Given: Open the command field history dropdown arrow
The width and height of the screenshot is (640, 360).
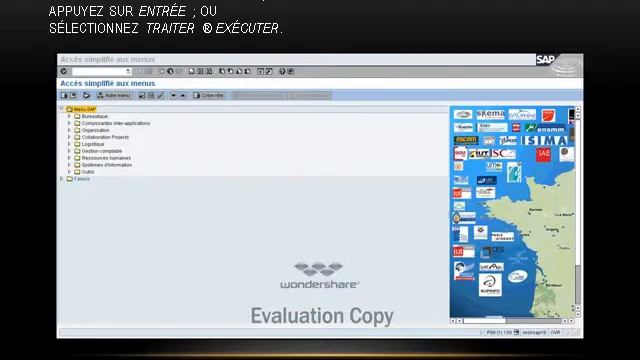Looking at the screenshot, I should 128,71.
